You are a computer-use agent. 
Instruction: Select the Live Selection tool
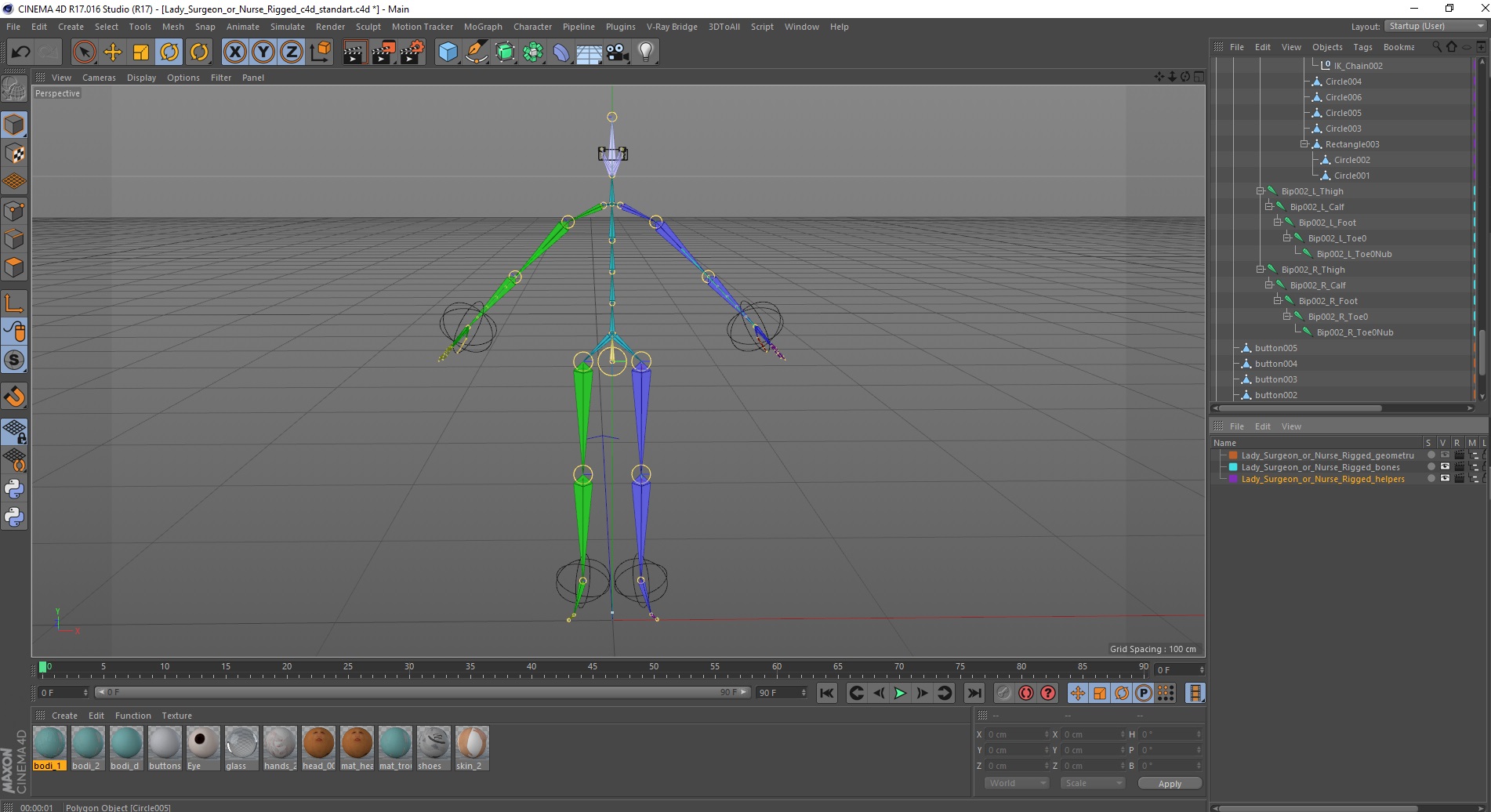pos(84,53)
